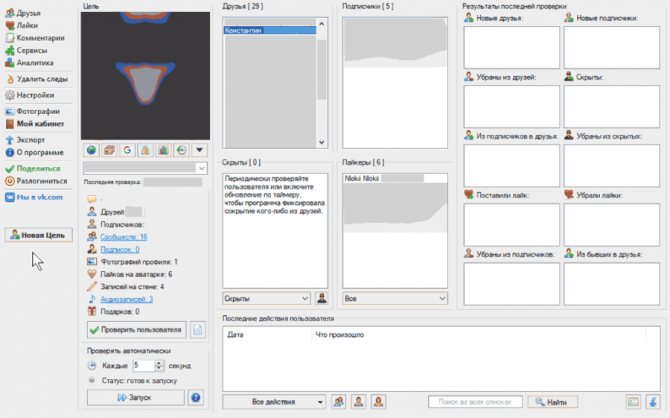Select Константин in friends list
The width and height of the screenshot is (670, 418).
(x=270, y=30)
